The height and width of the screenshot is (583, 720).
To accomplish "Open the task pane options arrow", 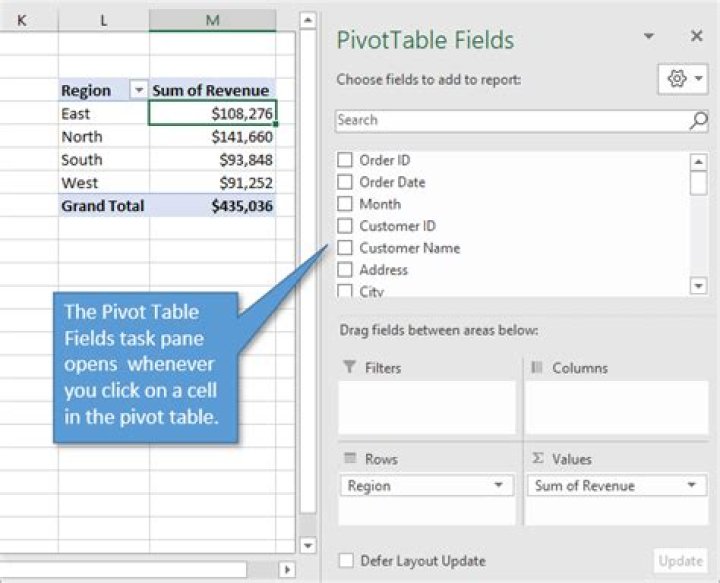I will click(648, 36).
